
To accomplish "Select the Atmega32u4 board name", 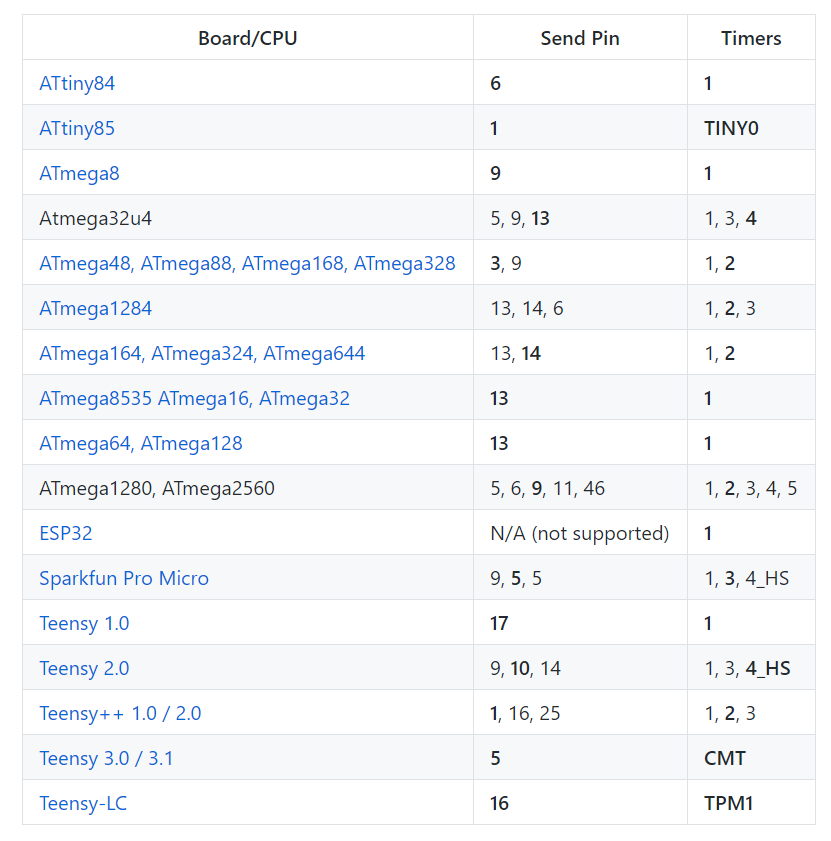I will [x=95, y=219].
